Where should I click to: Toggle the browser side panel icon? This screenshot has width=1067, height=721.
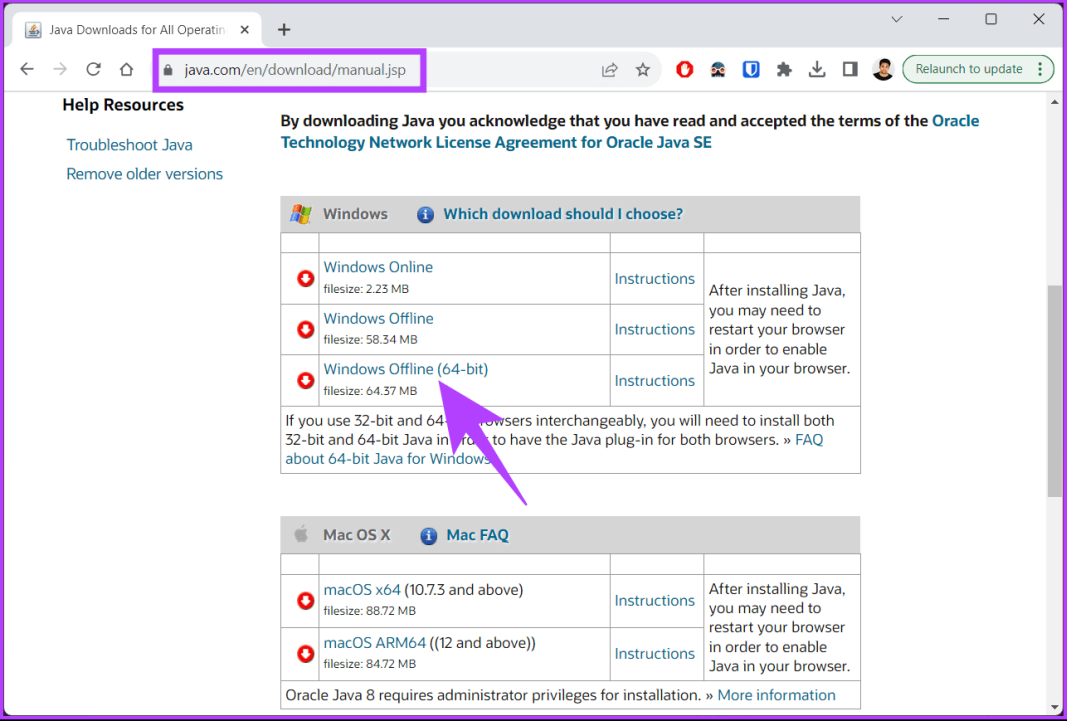(850, 69)
